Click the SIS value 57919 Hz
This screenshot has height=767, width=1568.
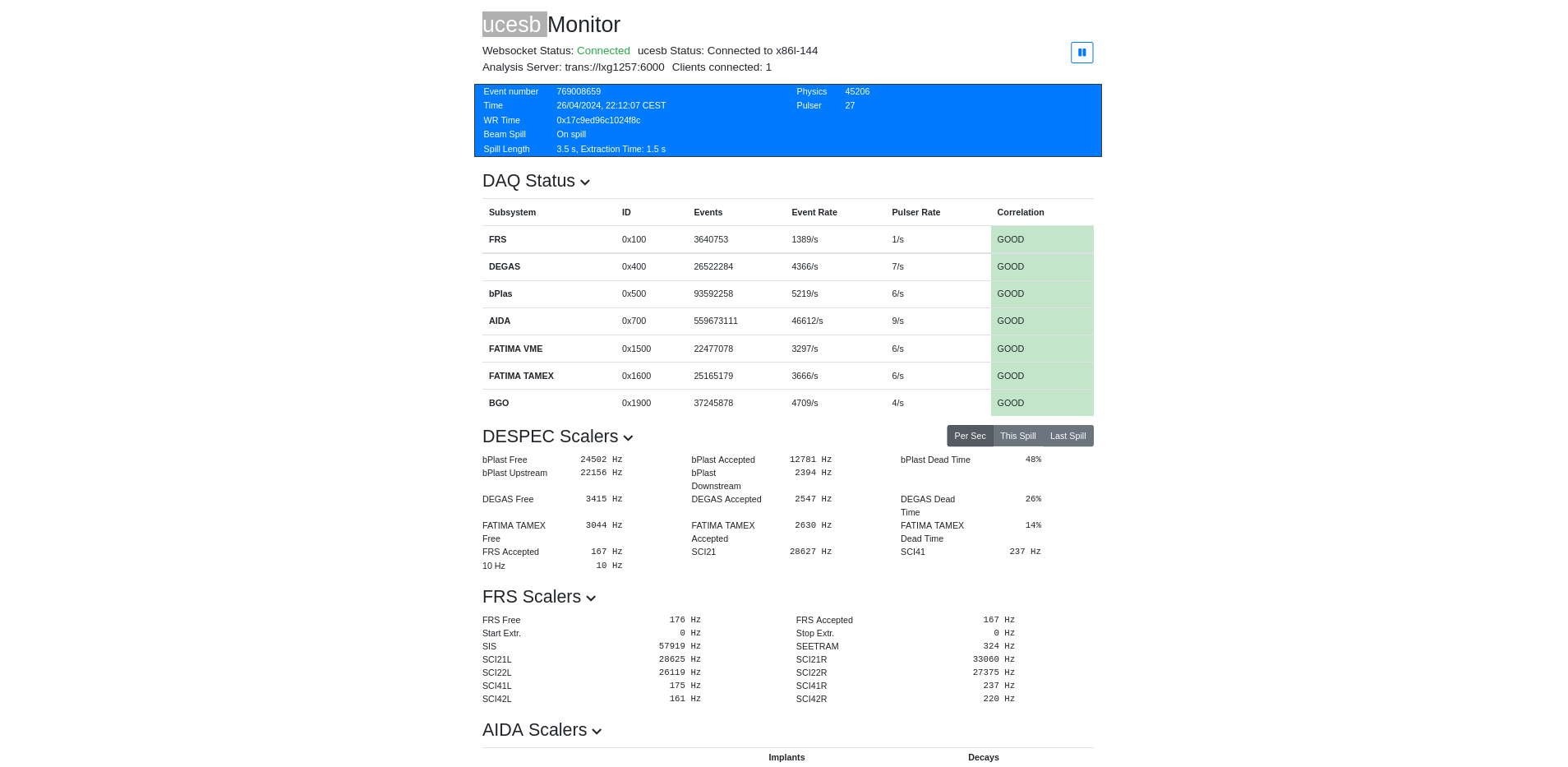pyautogui.click(x=680, y=646)
